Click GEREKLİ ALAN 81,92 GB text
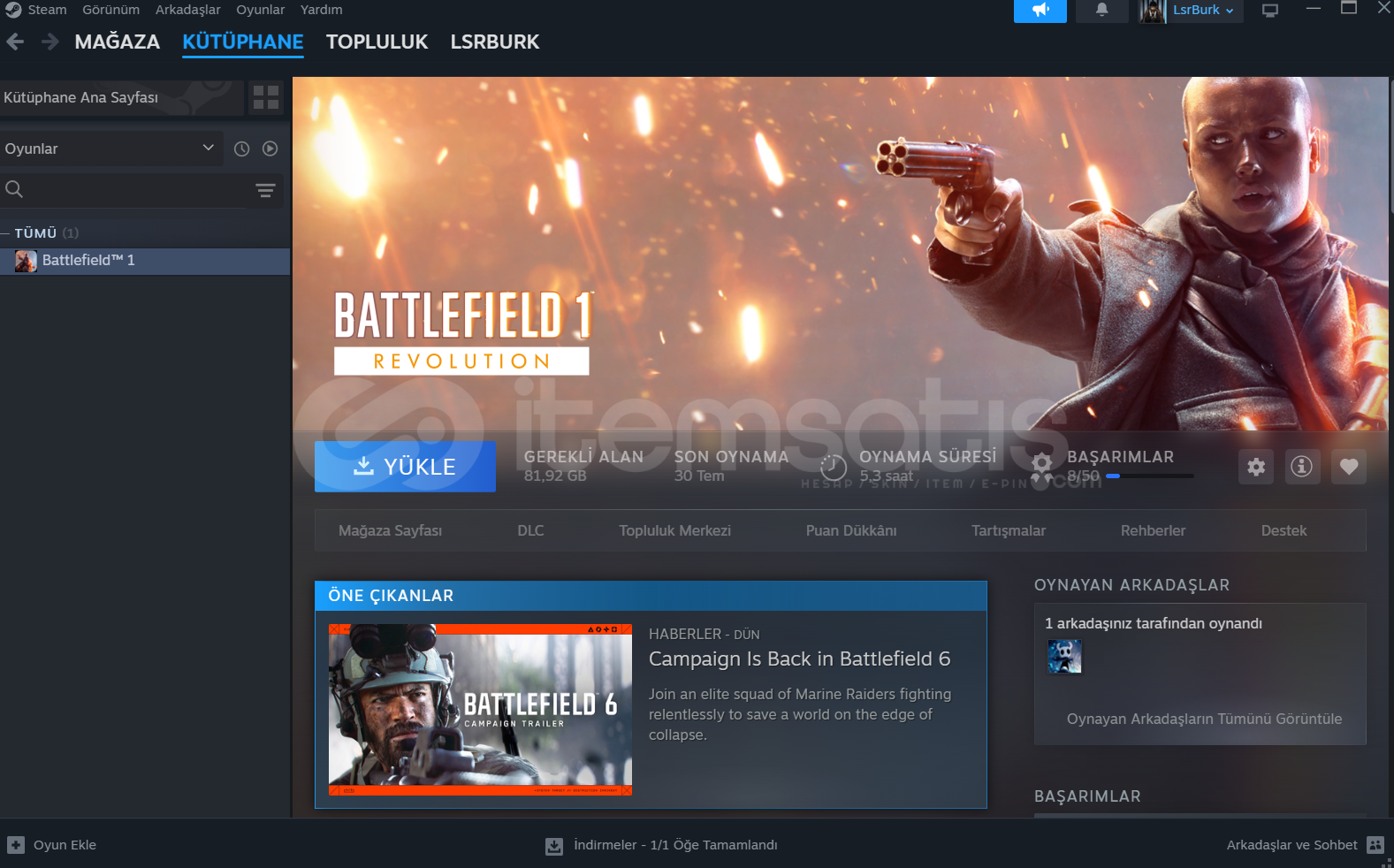The height and width of the screenshot is (868, 1394). [583, 466]
